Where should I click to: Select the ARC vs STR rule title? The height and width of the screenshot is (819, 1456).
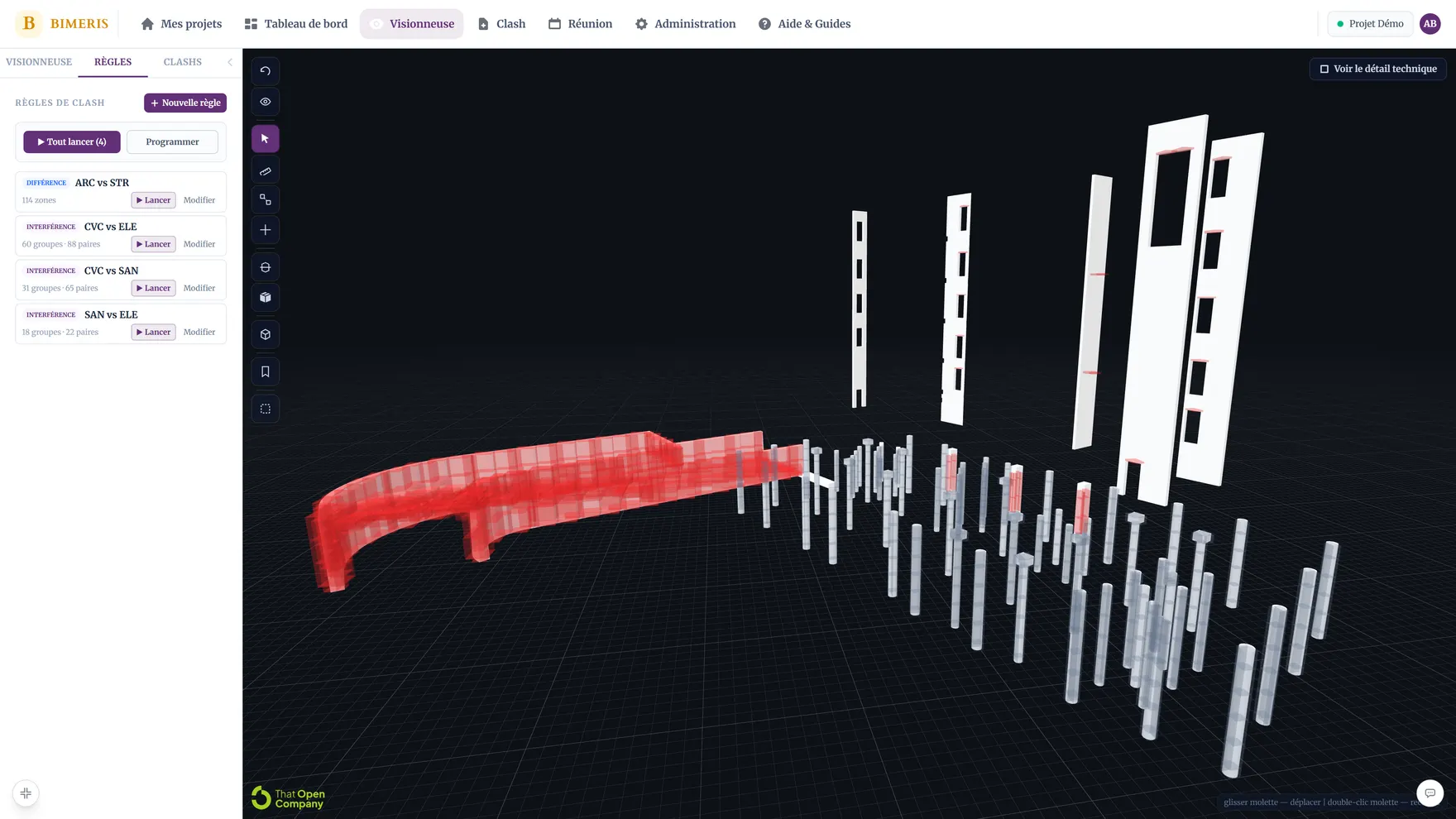click(x=102, y=183)
